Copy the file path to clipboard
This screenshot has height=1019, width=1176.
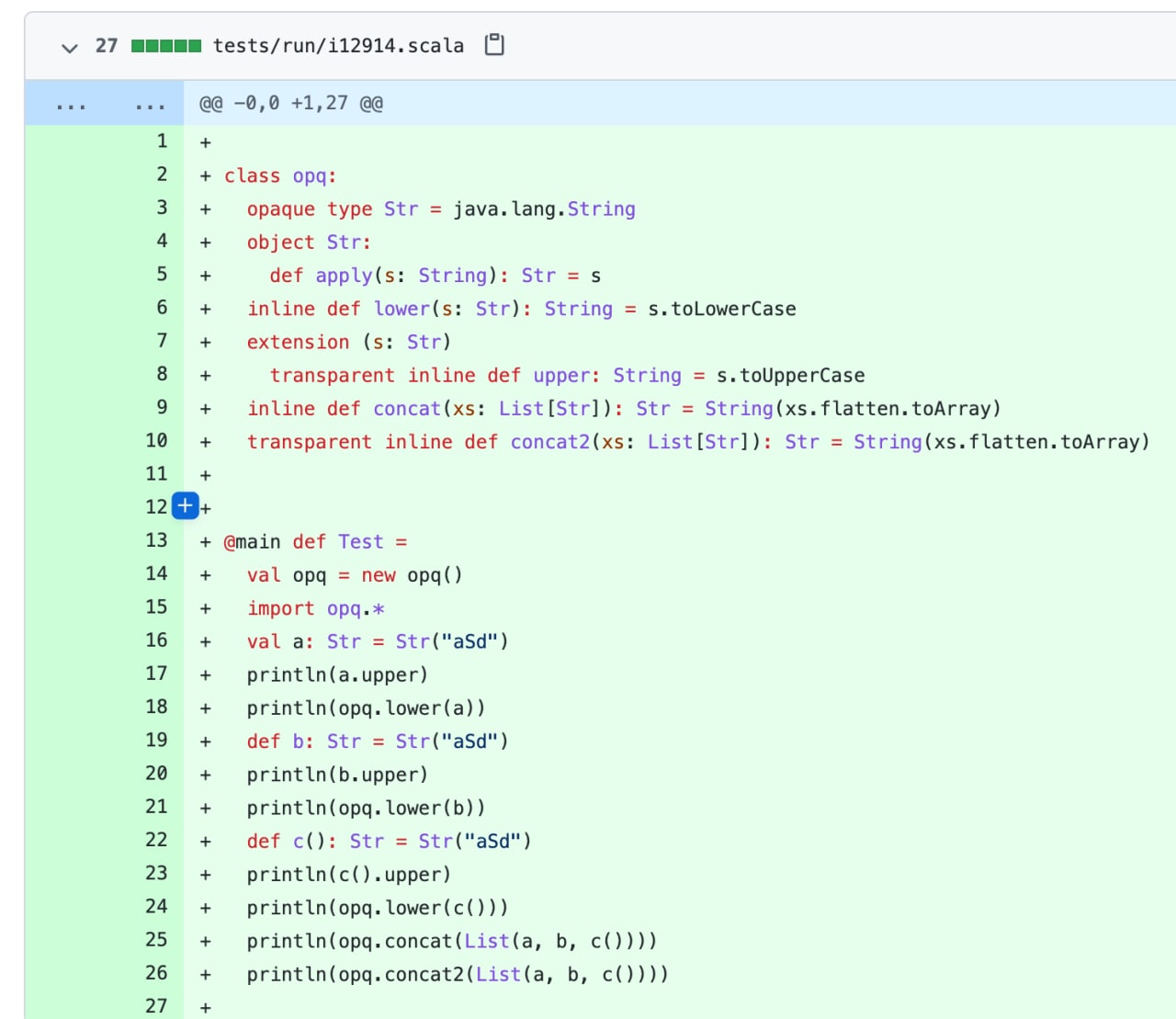494,45
